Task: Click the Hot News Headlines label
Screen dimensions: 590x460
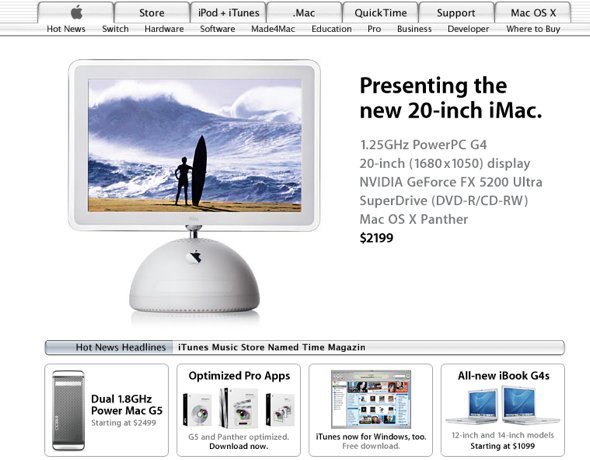Action: pyautogui.click(x=120, y=347)
